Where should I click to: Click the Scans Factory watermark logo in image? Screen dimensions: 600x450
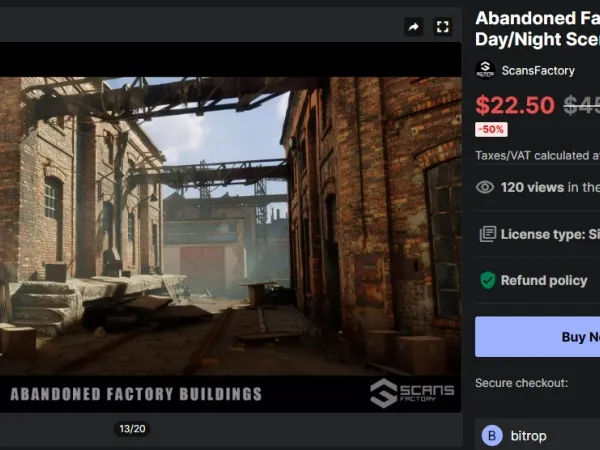point(412,393)
